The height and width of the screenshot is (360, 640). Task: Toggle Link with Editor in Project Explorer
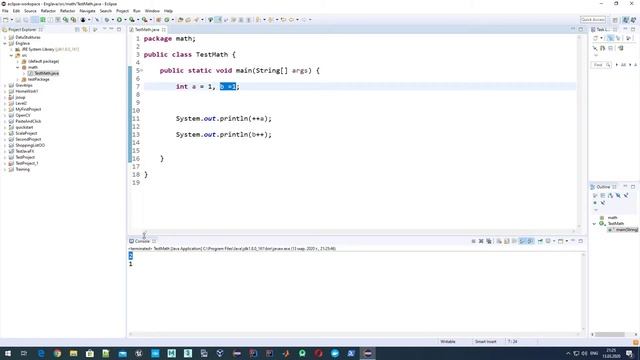click(85, 29)
